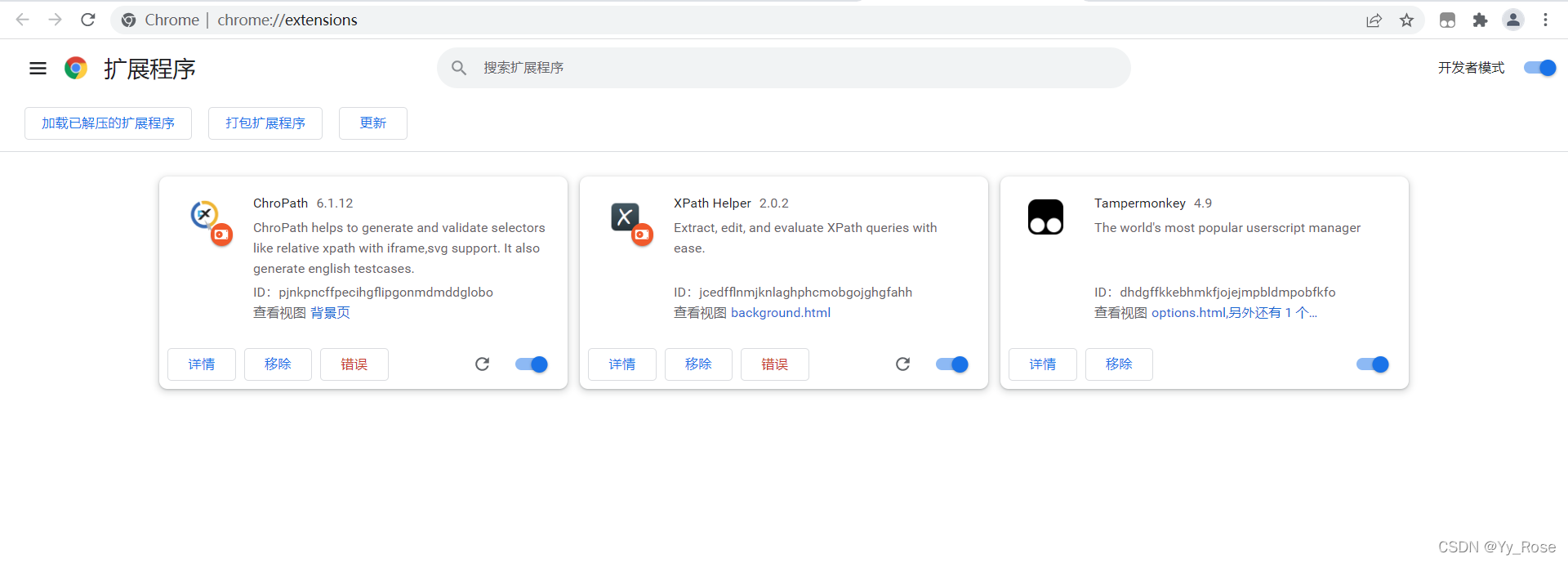Disable the XPath Helper extension toggle
Image resolution: width=1568 pixels, height=563 pixels.
952,364
